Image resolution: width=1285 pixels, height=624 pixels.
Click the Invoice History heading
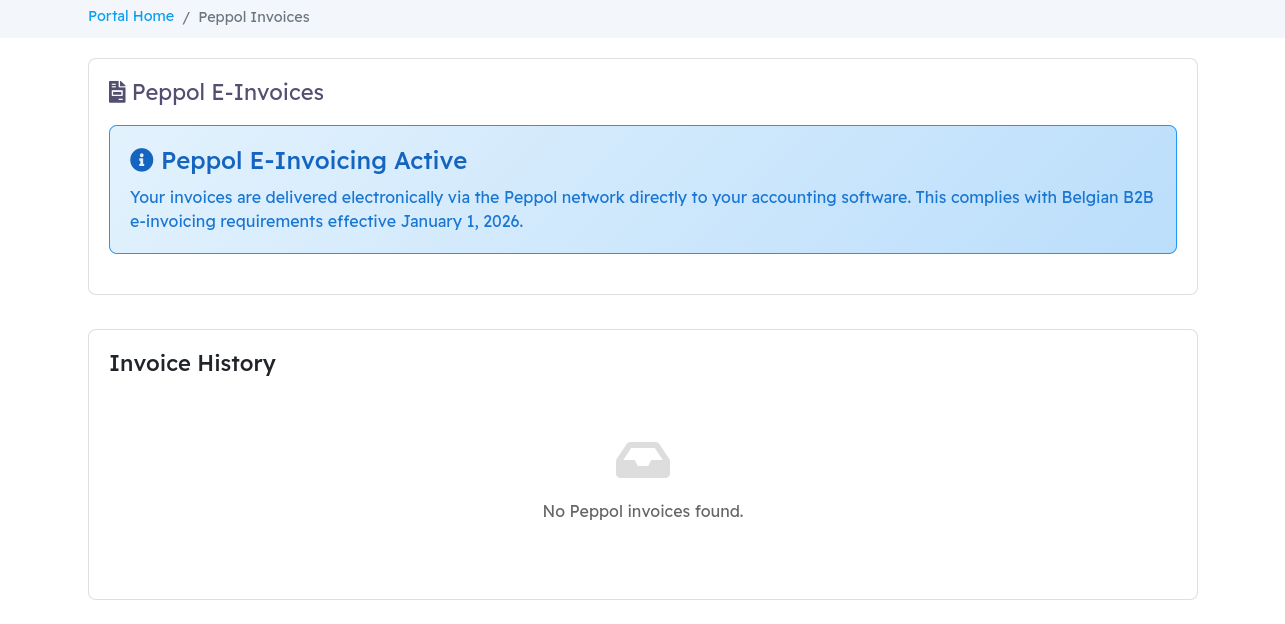192,363
